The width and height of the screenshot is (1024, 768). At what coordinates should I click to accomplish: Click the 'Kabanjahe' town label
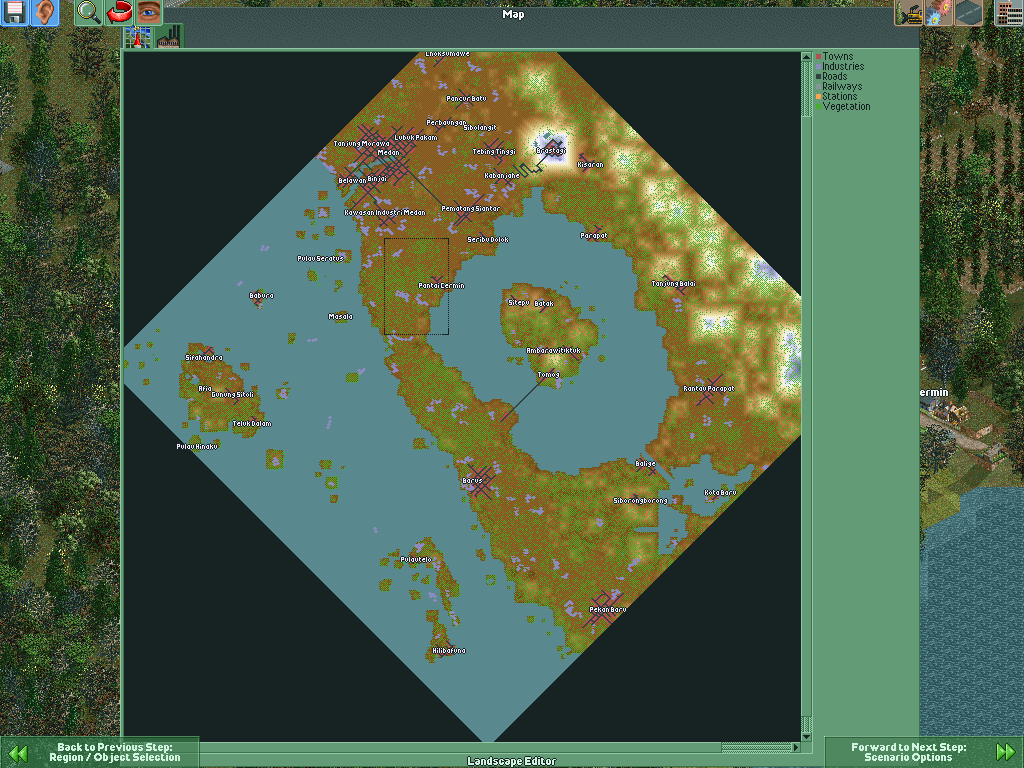(x=502, y=175)
